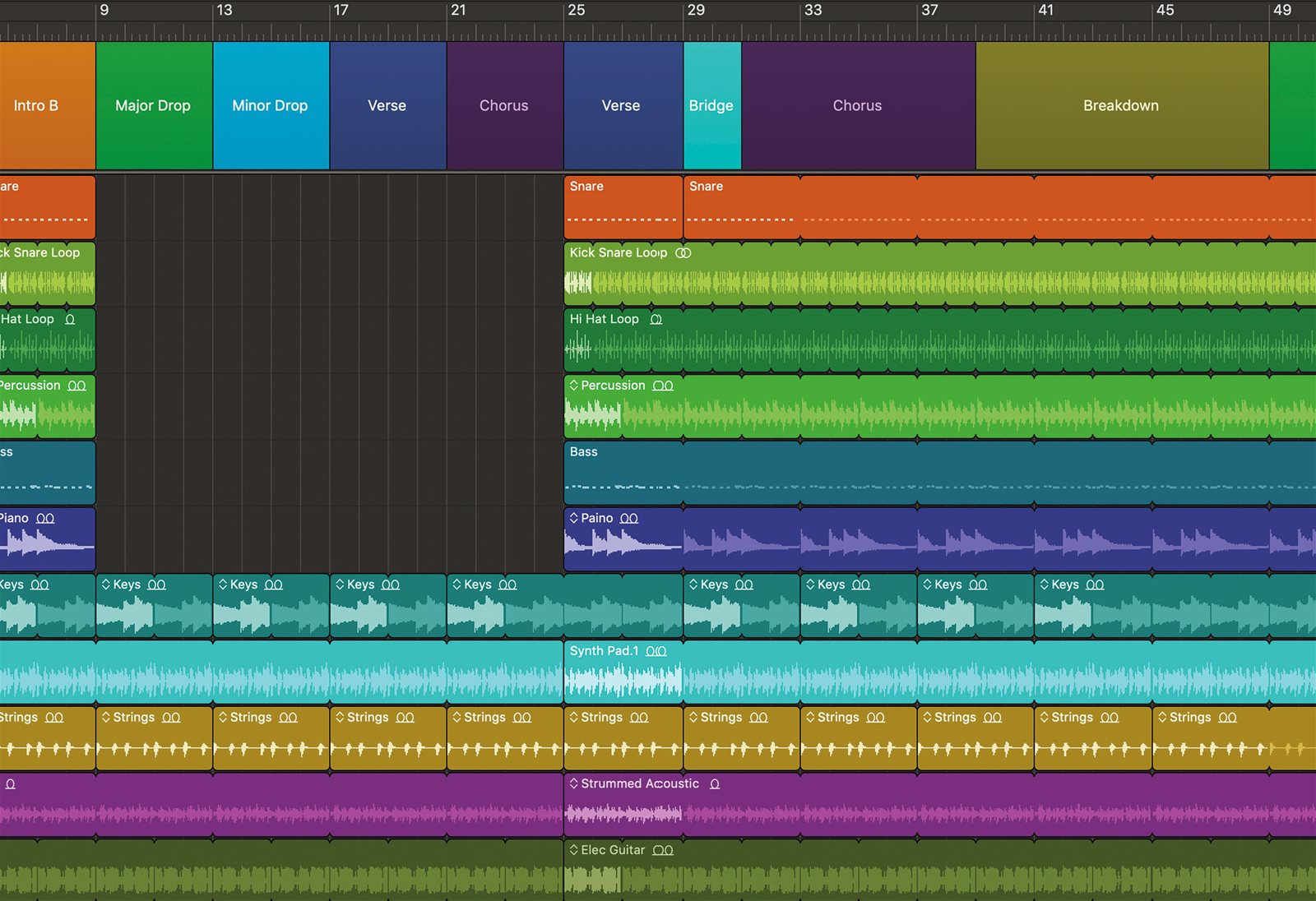Click loop icon on Strings region at bar 25
Image resolution: width=1316 pixels, height=901 pixels.
coord(639,718)
